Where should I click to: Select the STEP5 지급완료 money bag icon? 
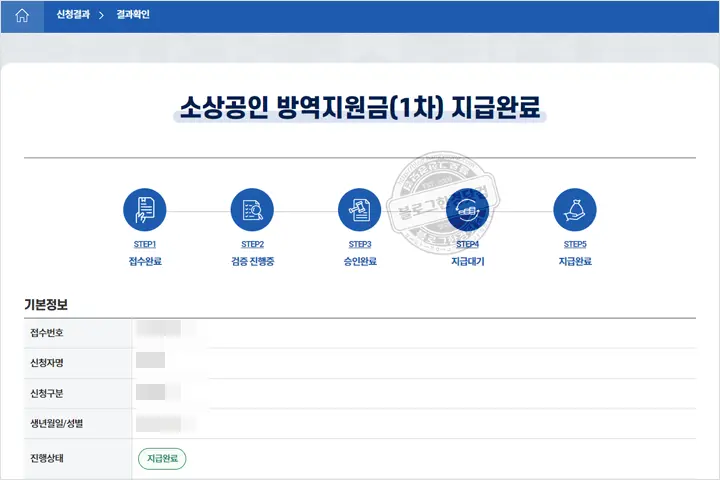pyautogui.click(x=575, y=209)
